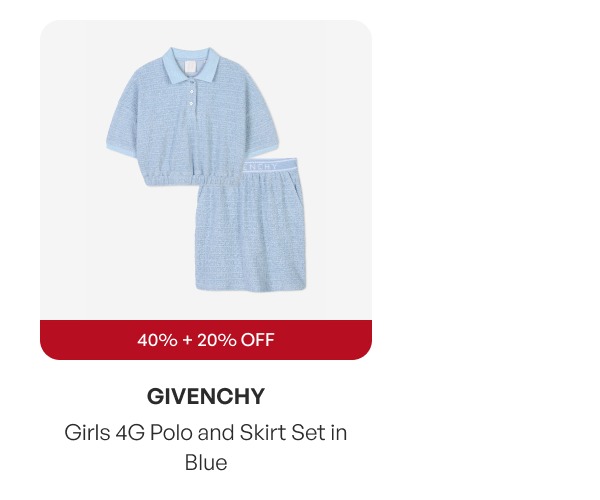Open the Givenchy polo and skirt product image
Image resolution: width=600 pixels, height=500 pixels.
(206, 170)
